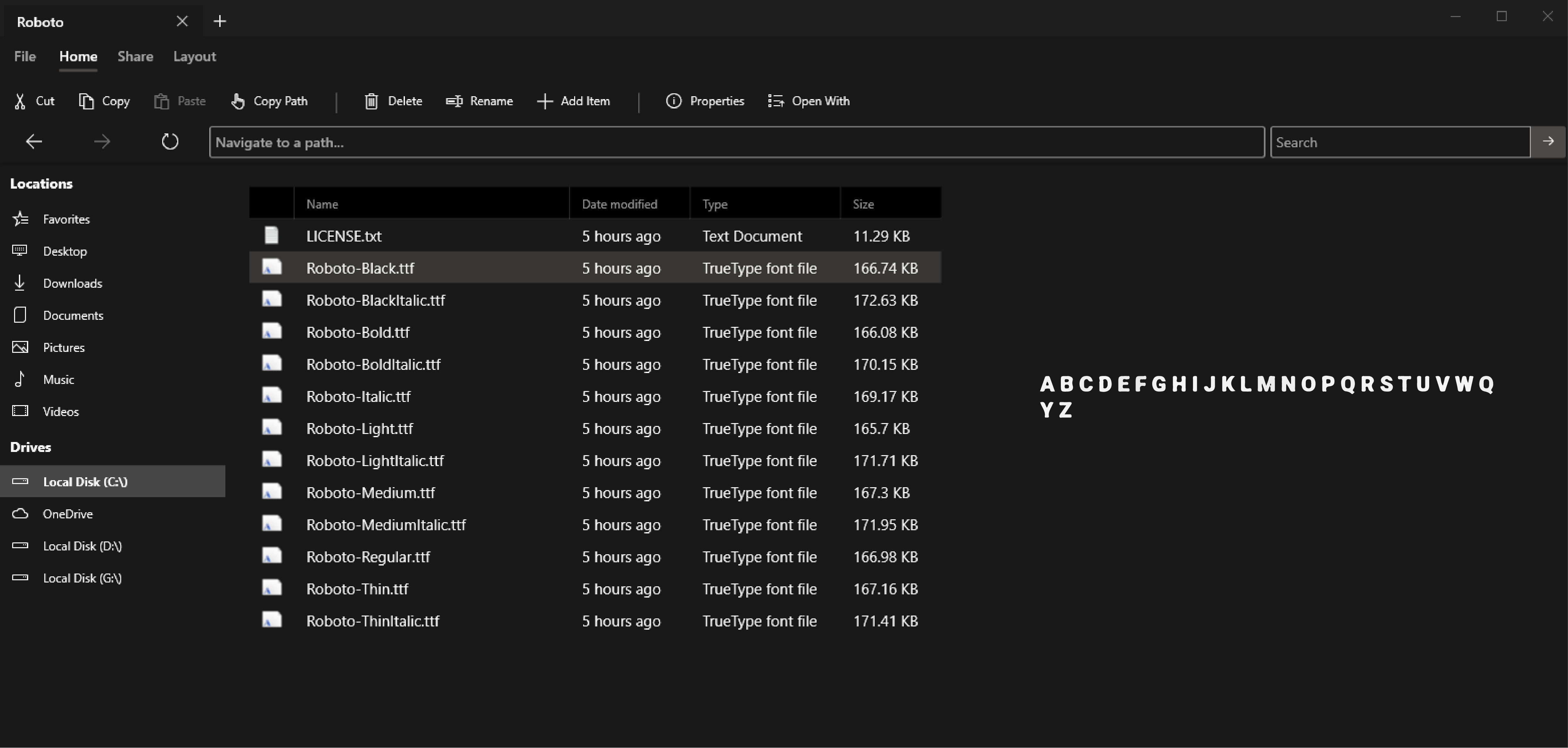
Task: Switch to the Layout tab
Action: click(194, 56)
